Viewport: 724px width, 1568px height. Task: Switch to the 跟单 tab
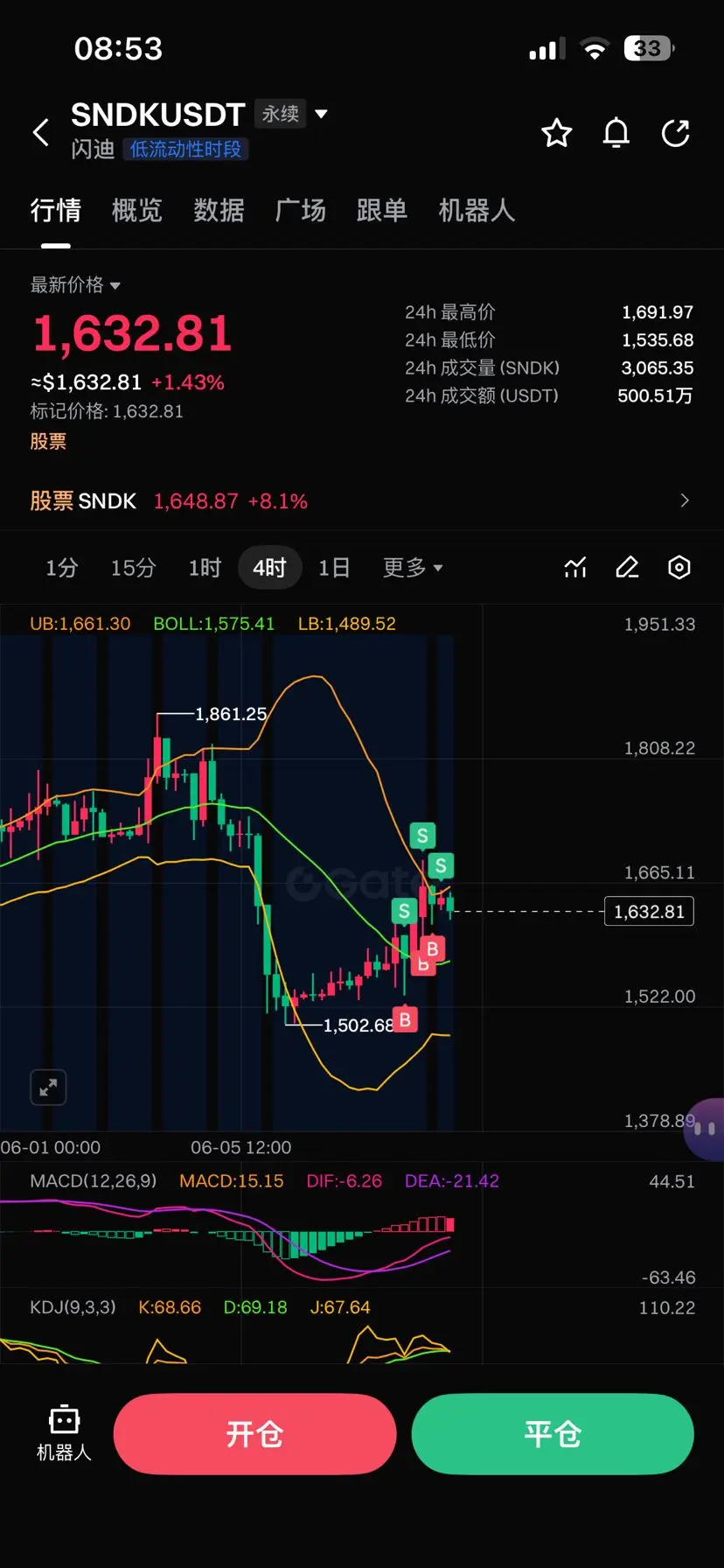tap(382, 210)
